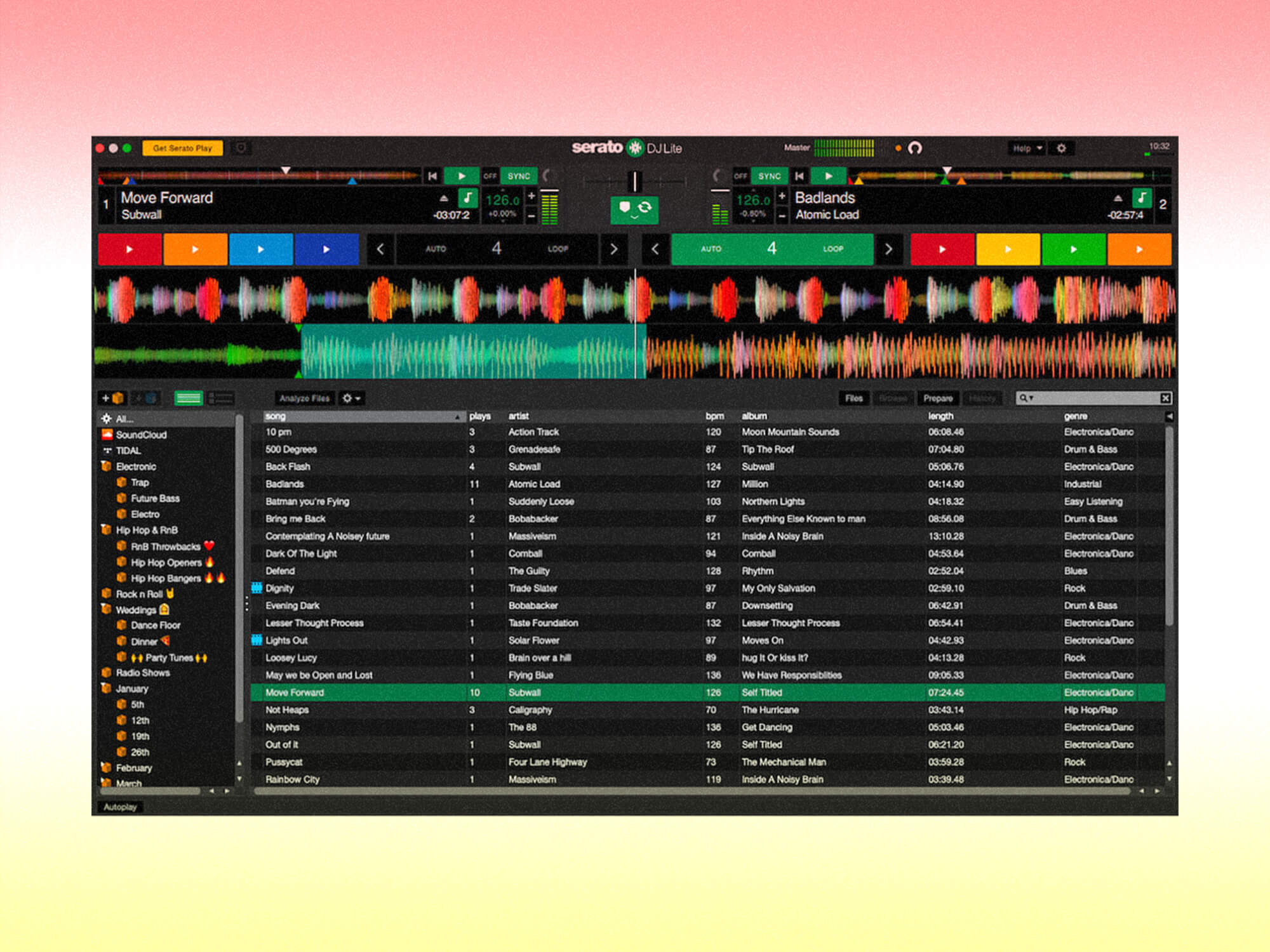Increase deck 2 tempo with plus button
Screen dimensions: 1270x952
point(782,196)
